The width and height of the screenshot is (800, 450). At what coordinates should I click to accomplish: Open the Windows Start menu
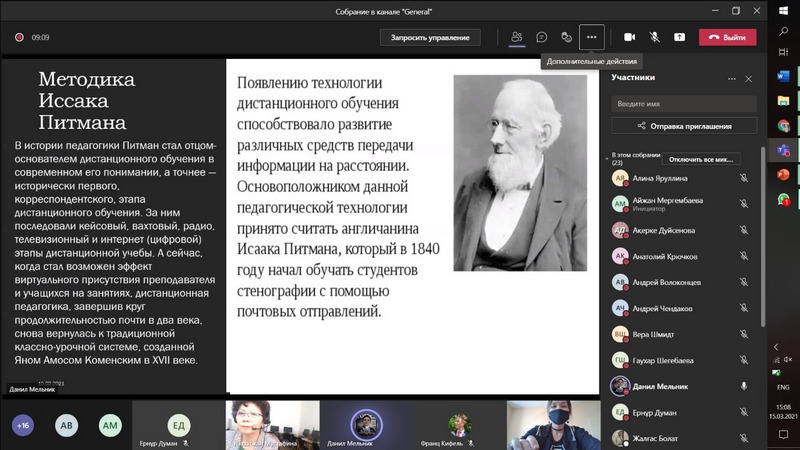coord(783,11)
